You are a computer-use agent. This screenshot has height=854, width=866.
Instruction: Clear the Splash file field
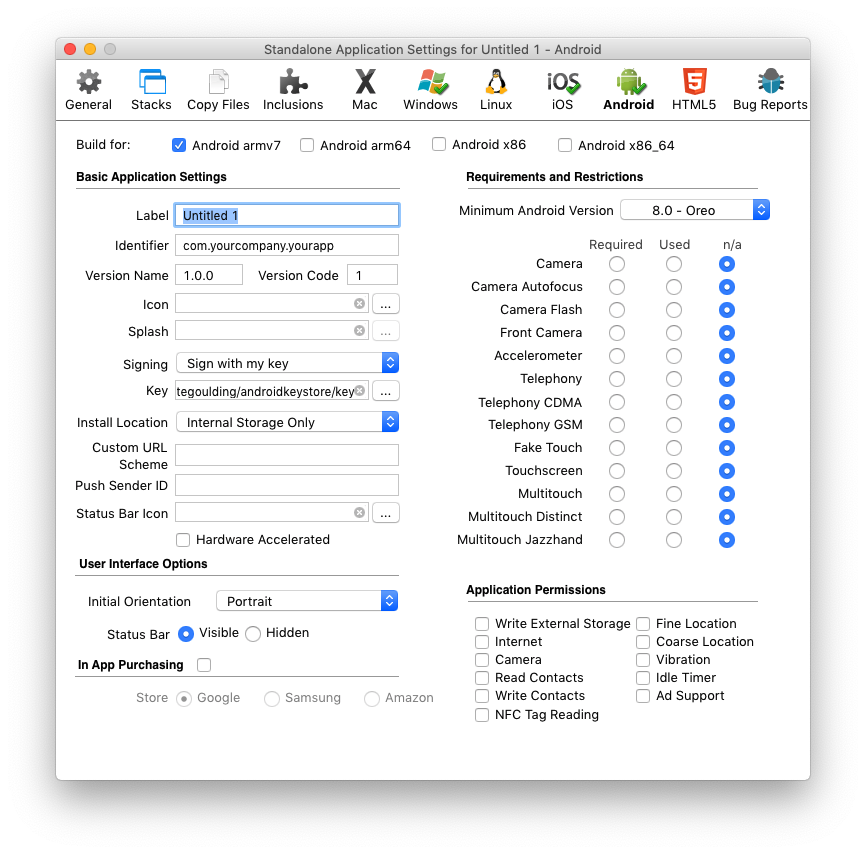[x=359, y=330]
